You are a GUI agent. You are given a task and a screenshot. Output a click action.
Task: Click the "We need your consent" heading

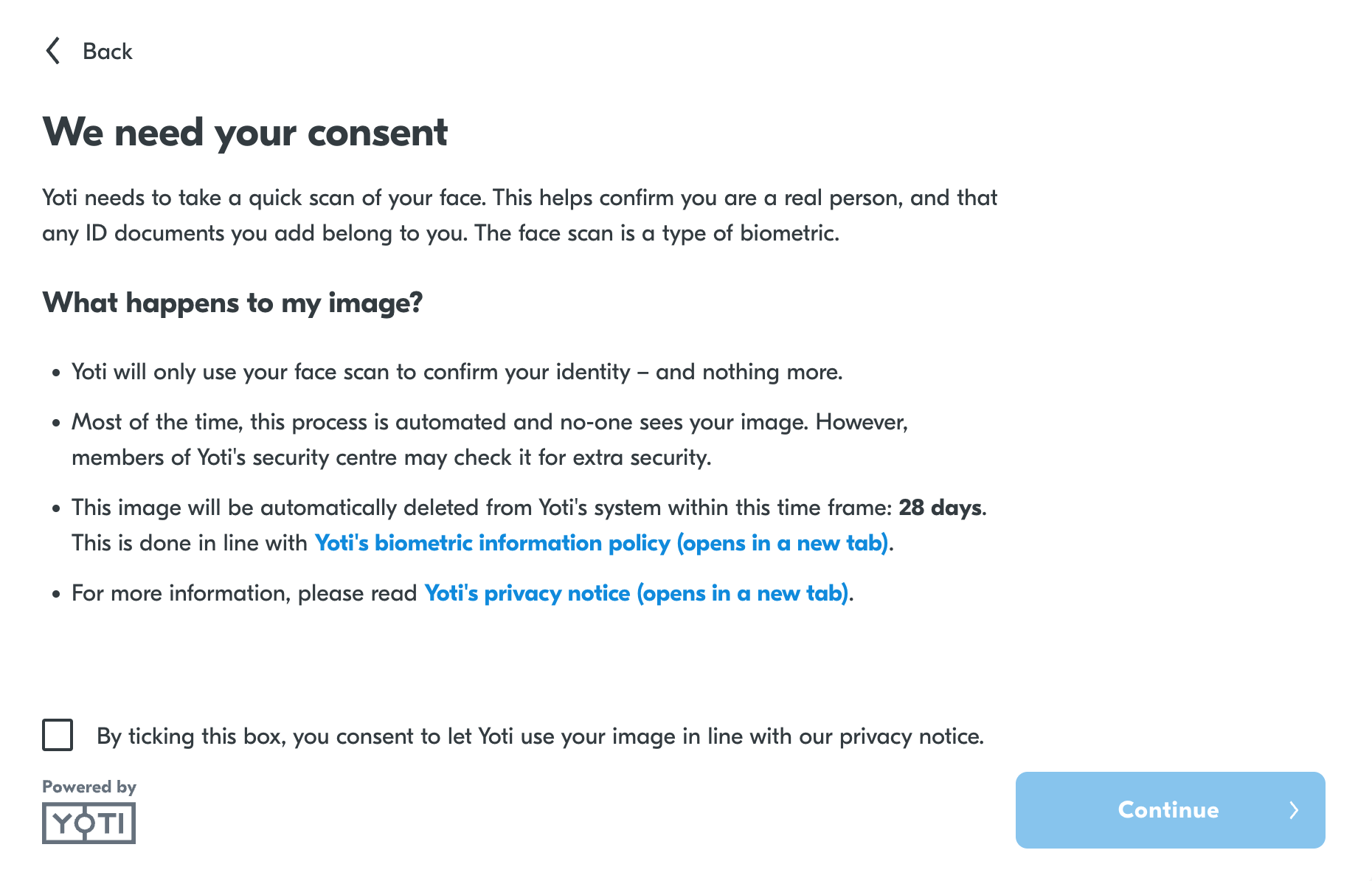[x=245, y=133]
